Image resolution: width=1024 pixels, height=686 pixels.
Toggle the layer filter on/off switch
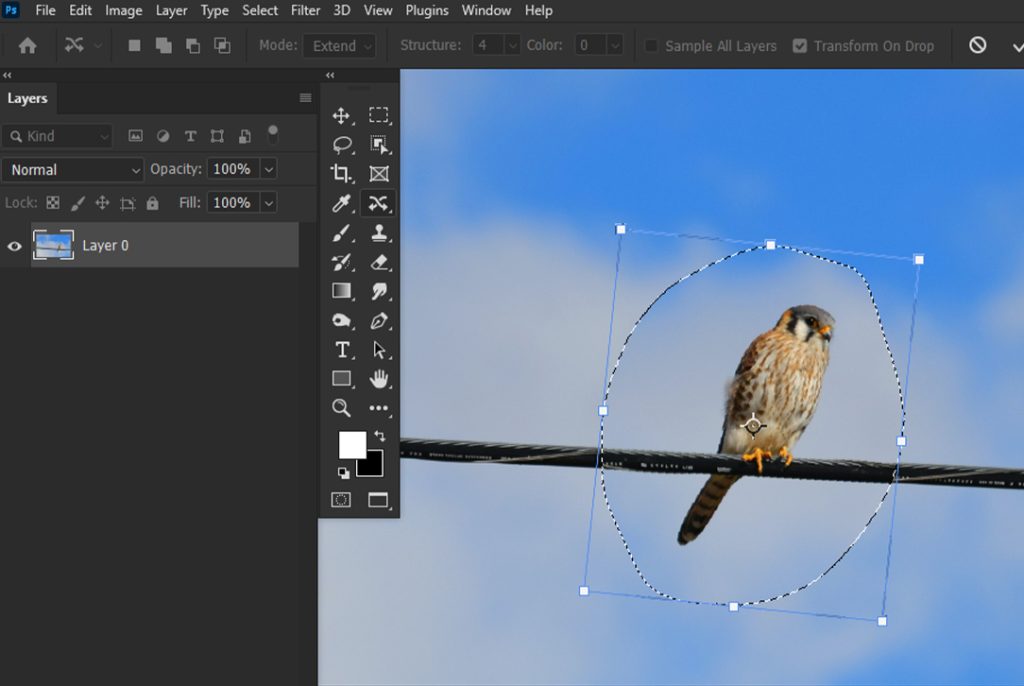(x=273, y=135)
